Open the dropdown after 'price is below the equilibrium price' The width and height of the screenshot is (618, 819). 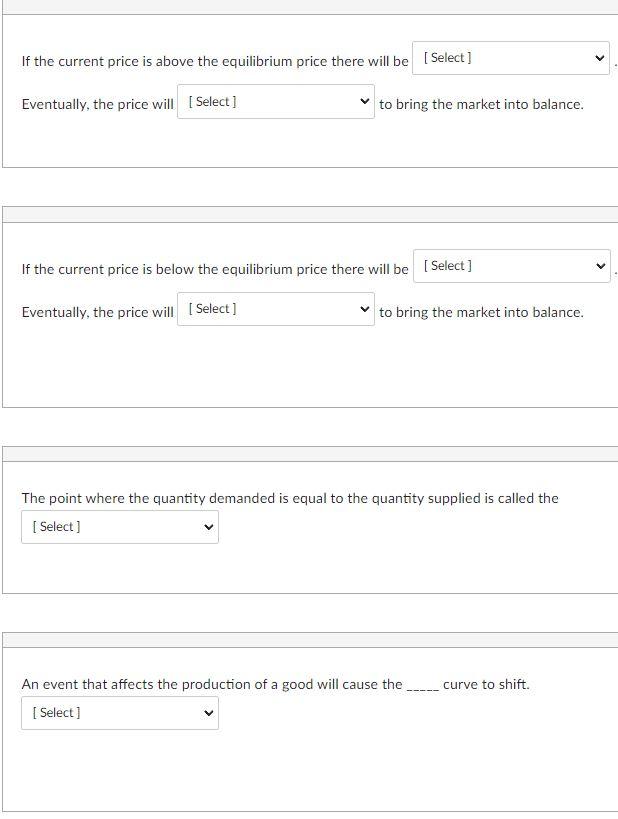click(510, 265)
